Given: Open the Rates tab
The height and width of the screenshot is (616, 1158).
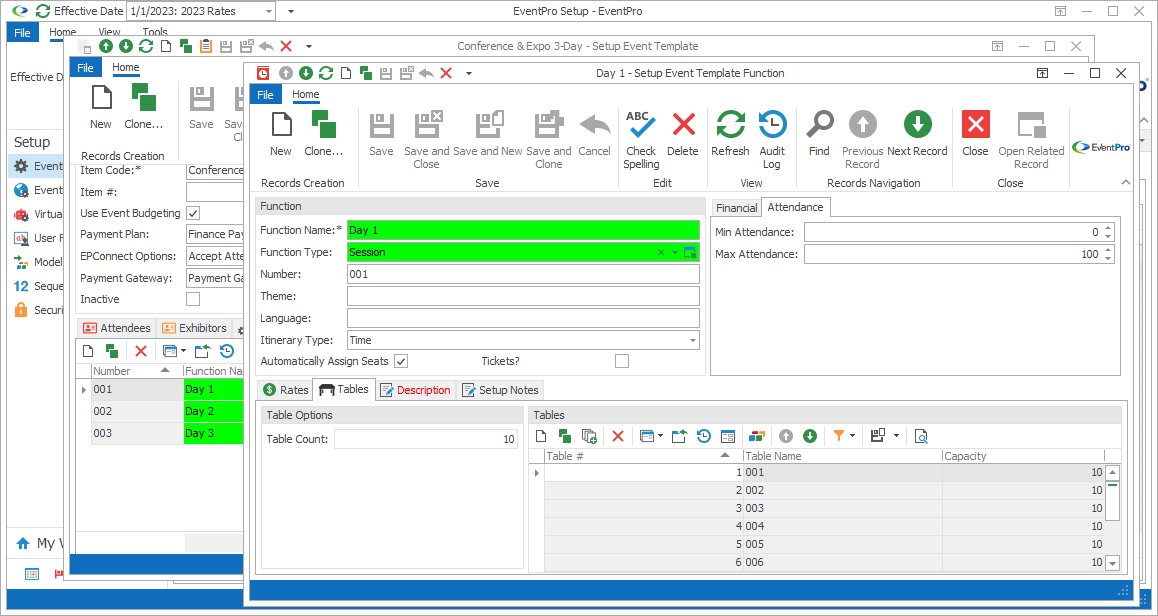Looking at the screenshot, I should point(285,390).
